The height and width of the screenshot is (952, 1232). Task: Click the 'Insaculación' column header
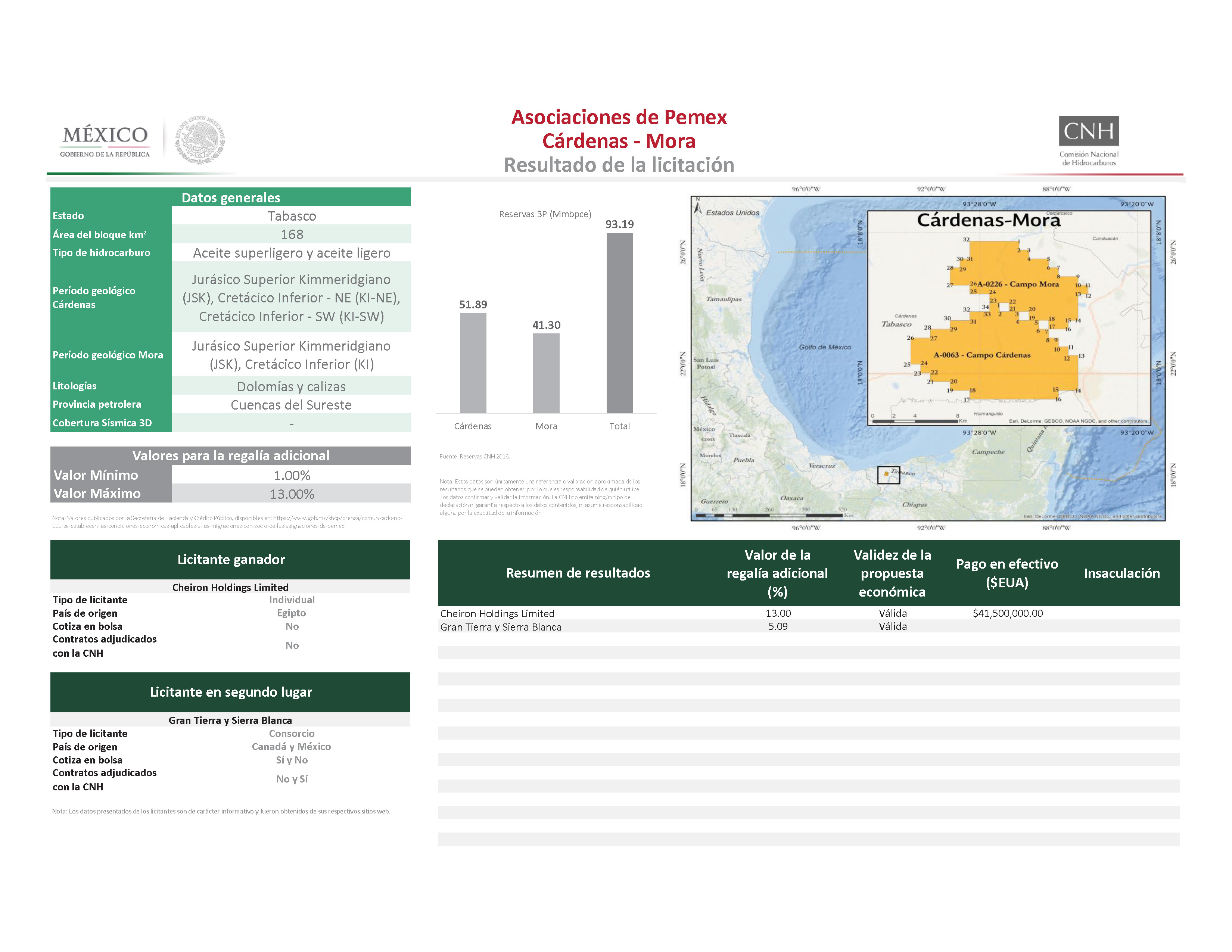click(x=1121, y=573)
